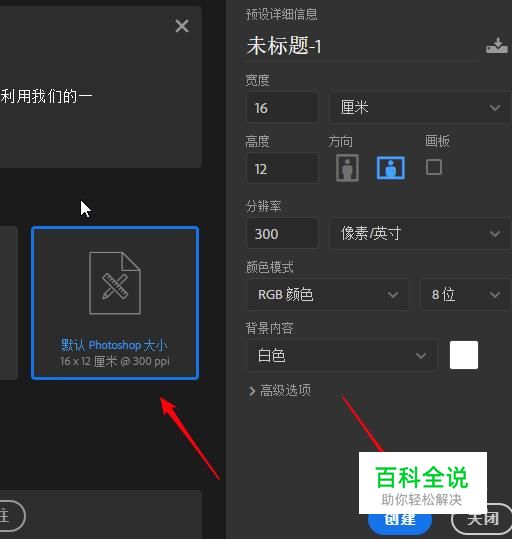
Task: Open the 白色 background content dropdown
Action: pos(342,355)
